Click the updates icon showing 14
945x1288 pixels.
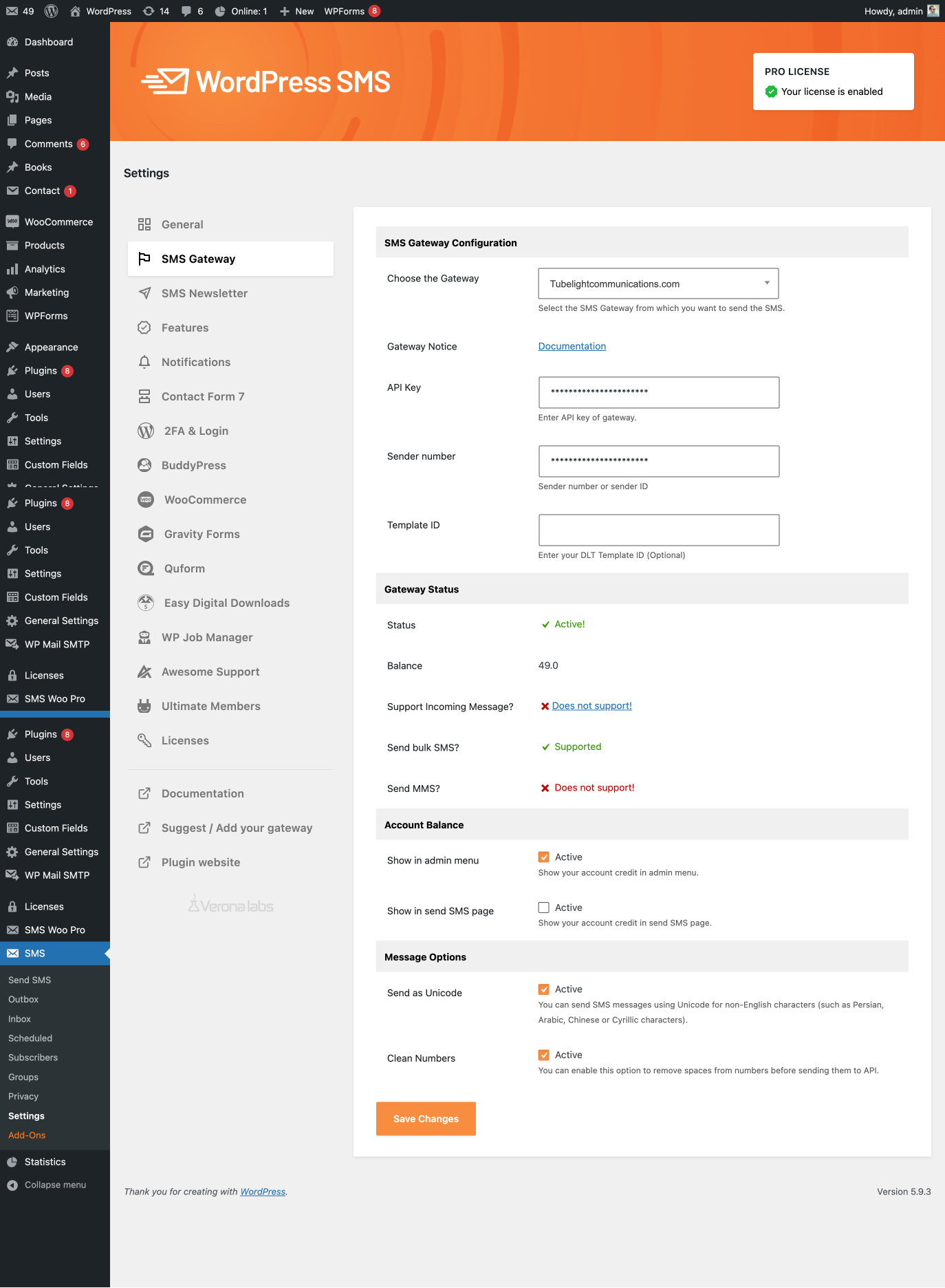pos(149,11)
